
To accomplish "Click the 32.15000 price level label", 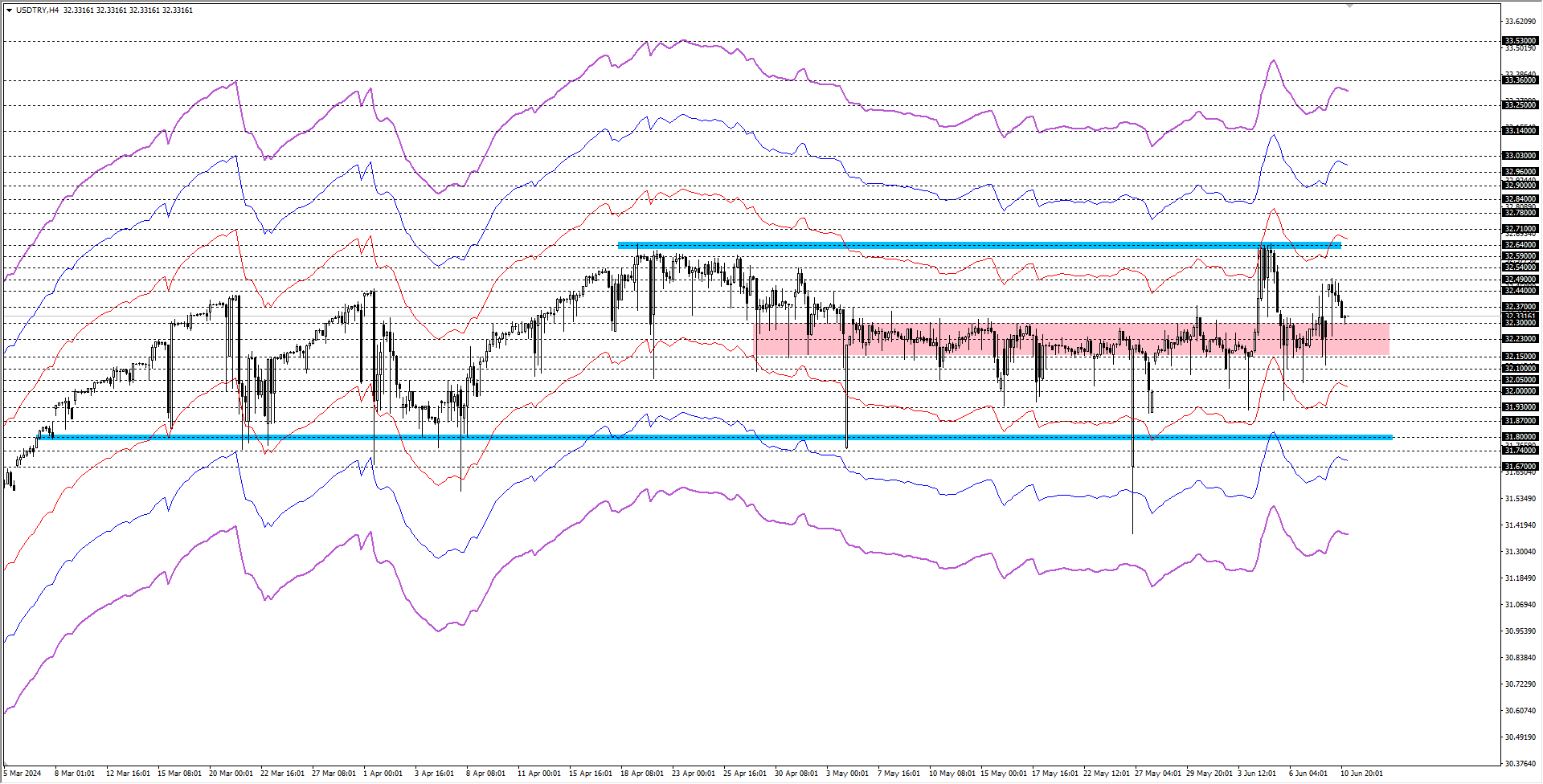I will [1520, 357].
